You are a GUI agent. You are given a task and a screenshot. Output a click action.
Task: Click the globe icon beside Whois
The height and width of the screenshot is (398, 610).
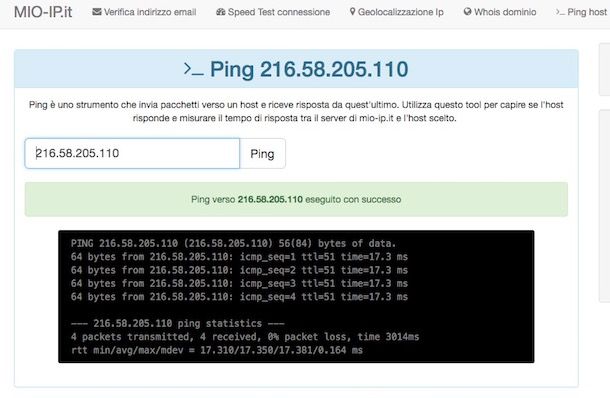point(467,12)
